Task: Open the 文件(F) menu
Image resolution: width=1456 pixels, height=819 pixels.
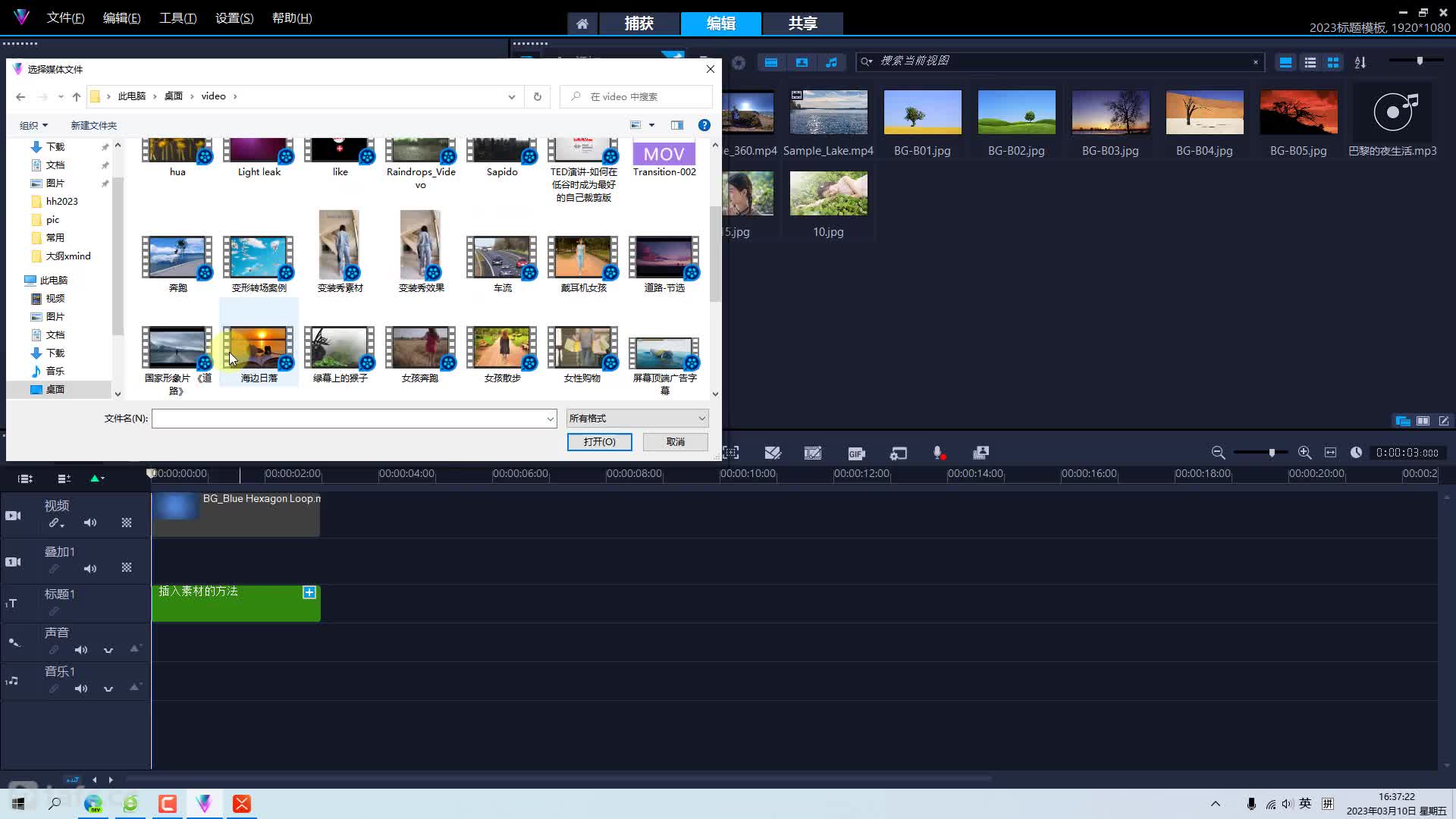Action: pos(66,17)
